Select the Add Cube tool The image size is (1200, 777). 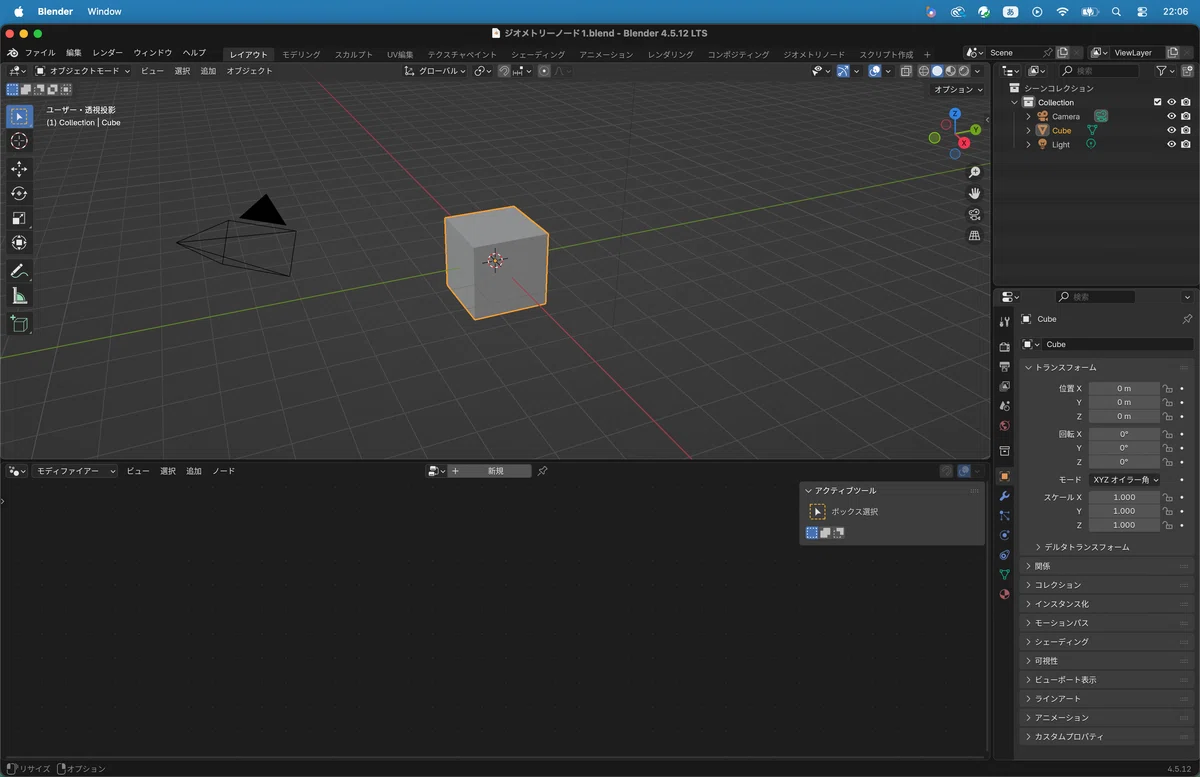pos(19,323)
